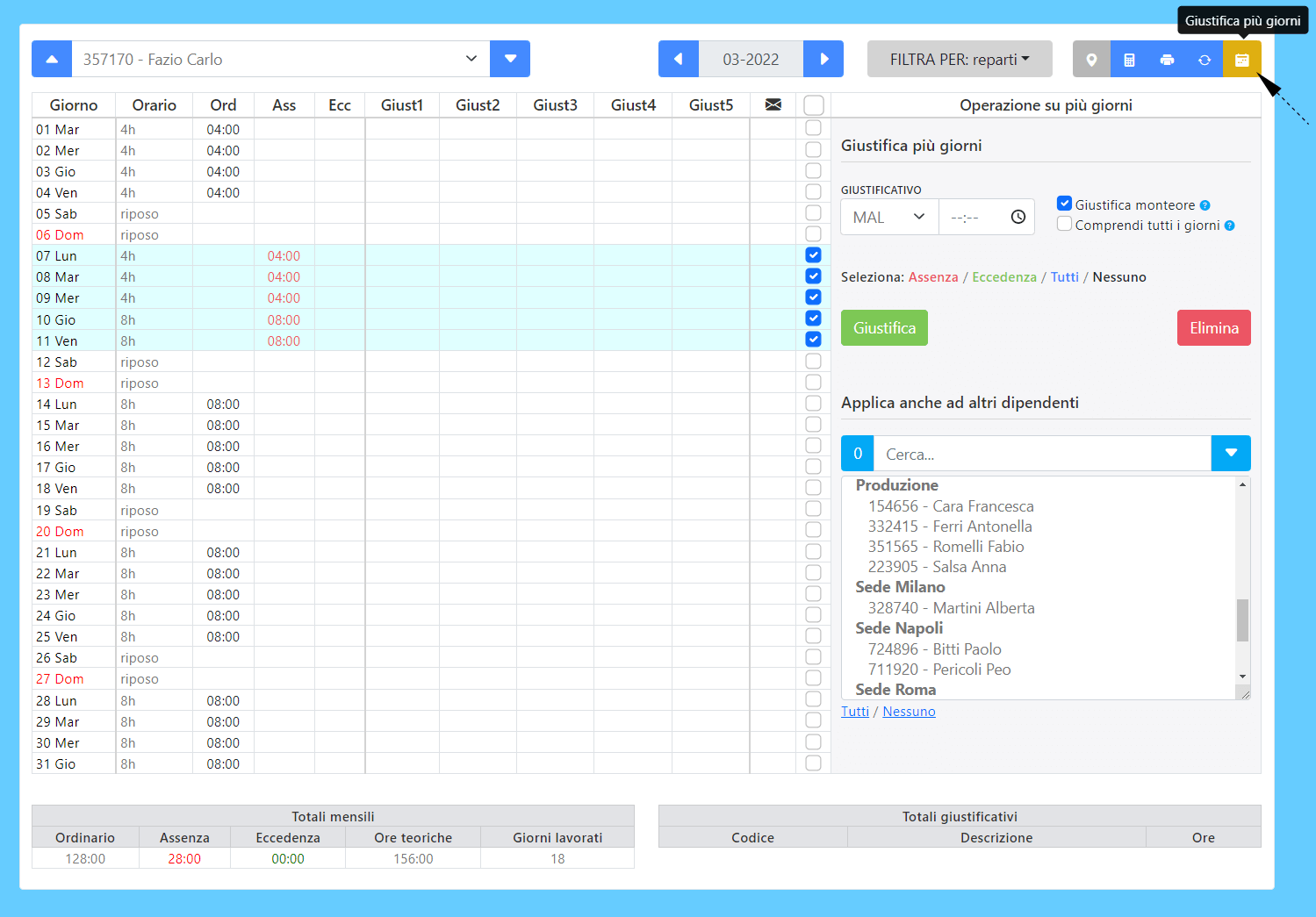The height and width of the screenshot is (917, 1316).
Task: Refresh the timesheet data
Action: point(1205,60)
